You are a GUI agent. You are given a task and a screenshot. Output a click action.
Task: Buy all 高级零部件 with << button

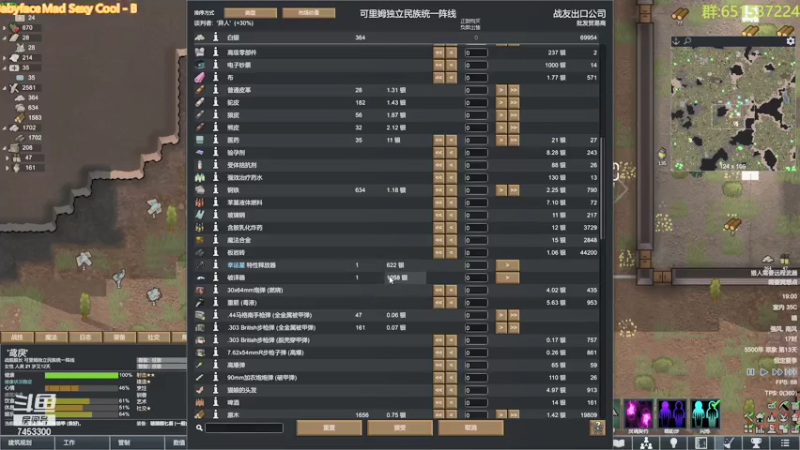coord(439,52)
